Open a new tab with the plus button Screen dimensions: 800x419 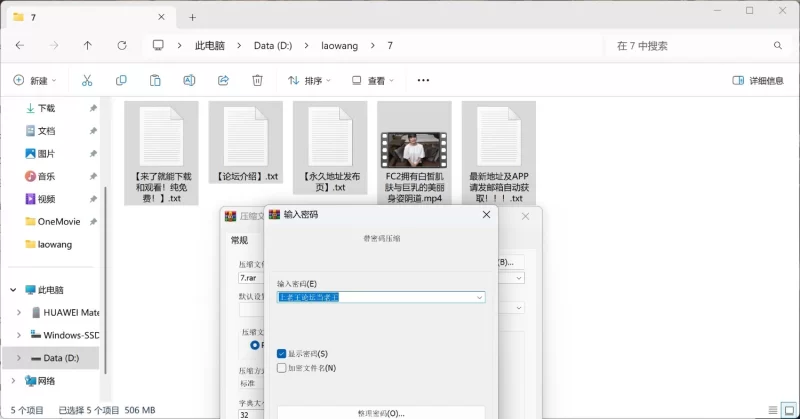(192, 17)
